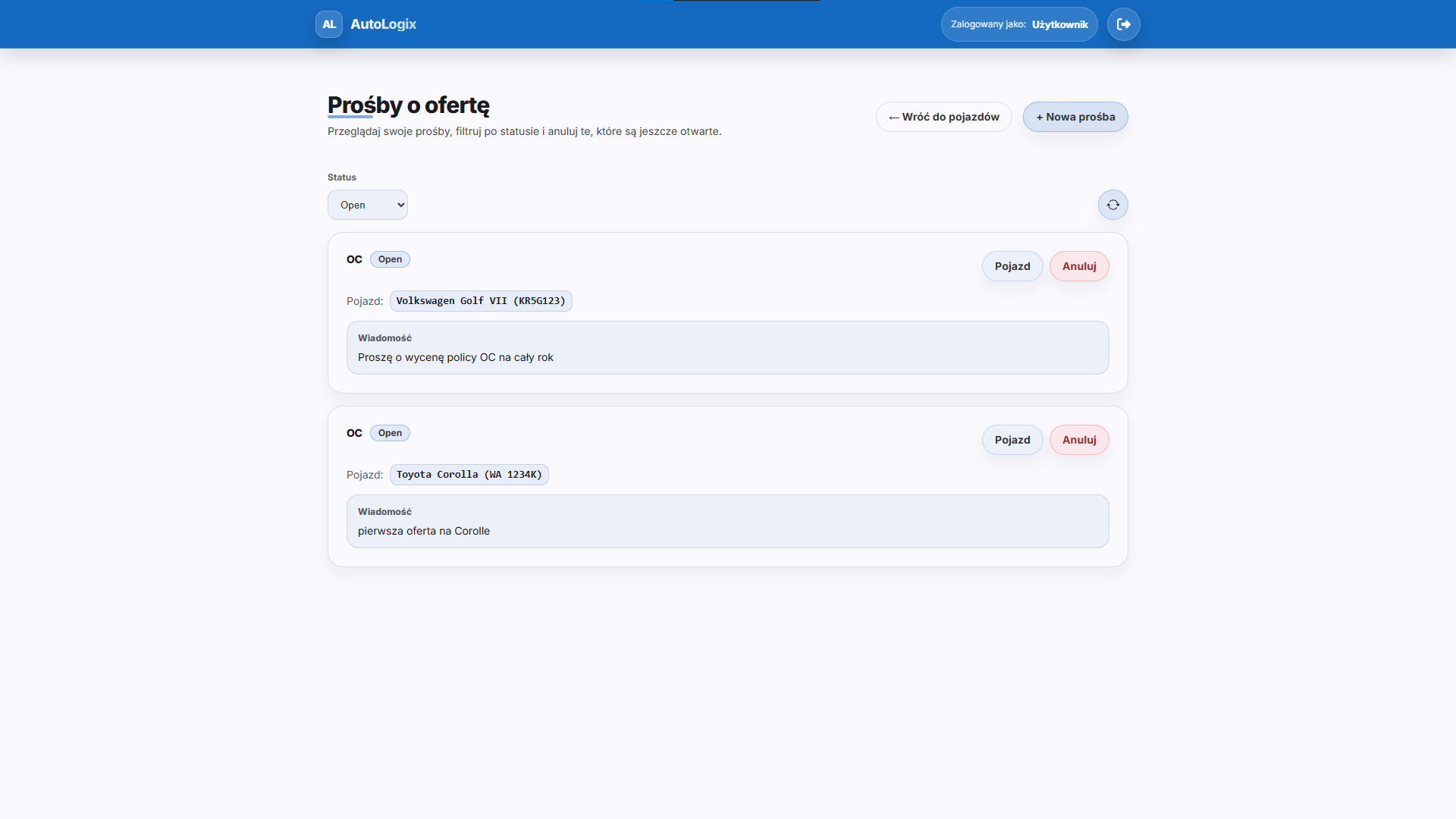Click the 'Przeglądaj swoje prośby' description text
1456x819 pixels.
pos(525,131)
